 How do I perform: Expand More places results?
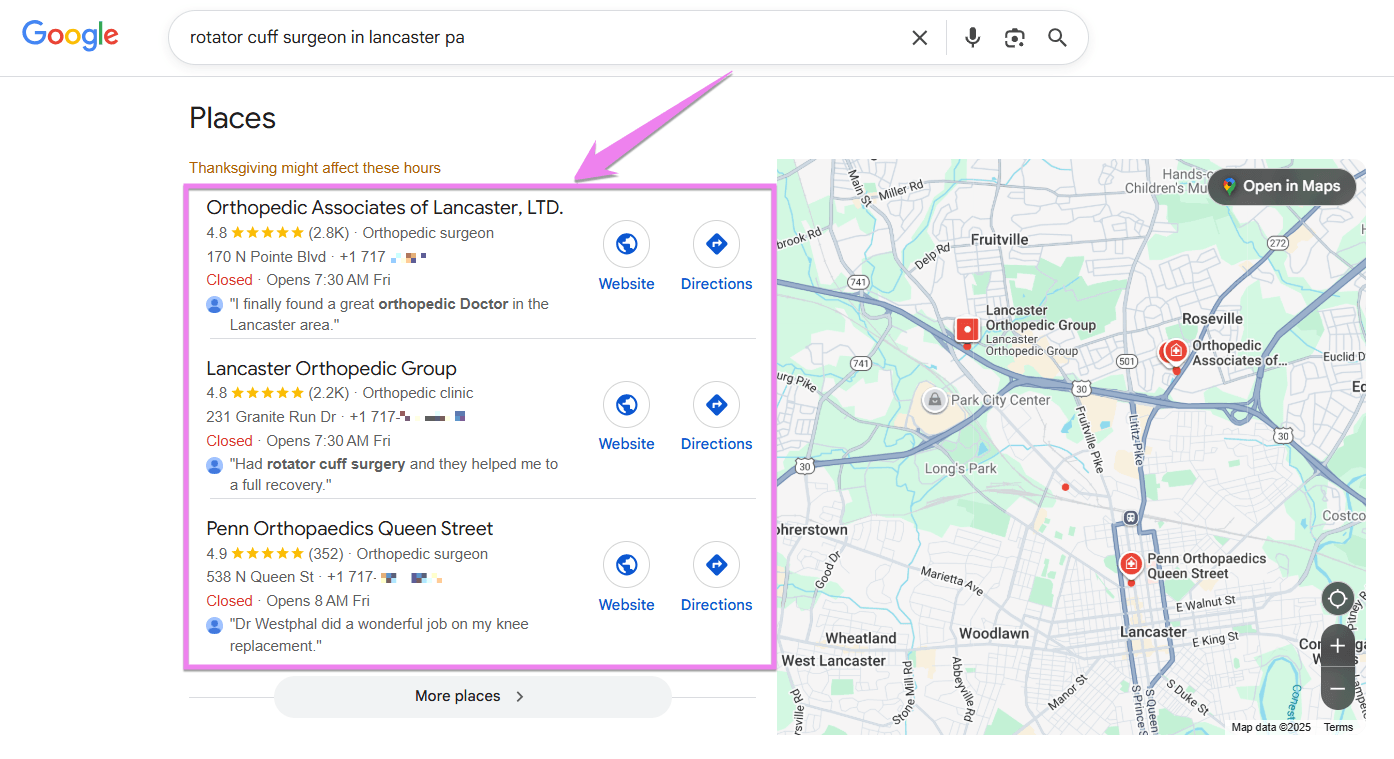pos(471,696)
